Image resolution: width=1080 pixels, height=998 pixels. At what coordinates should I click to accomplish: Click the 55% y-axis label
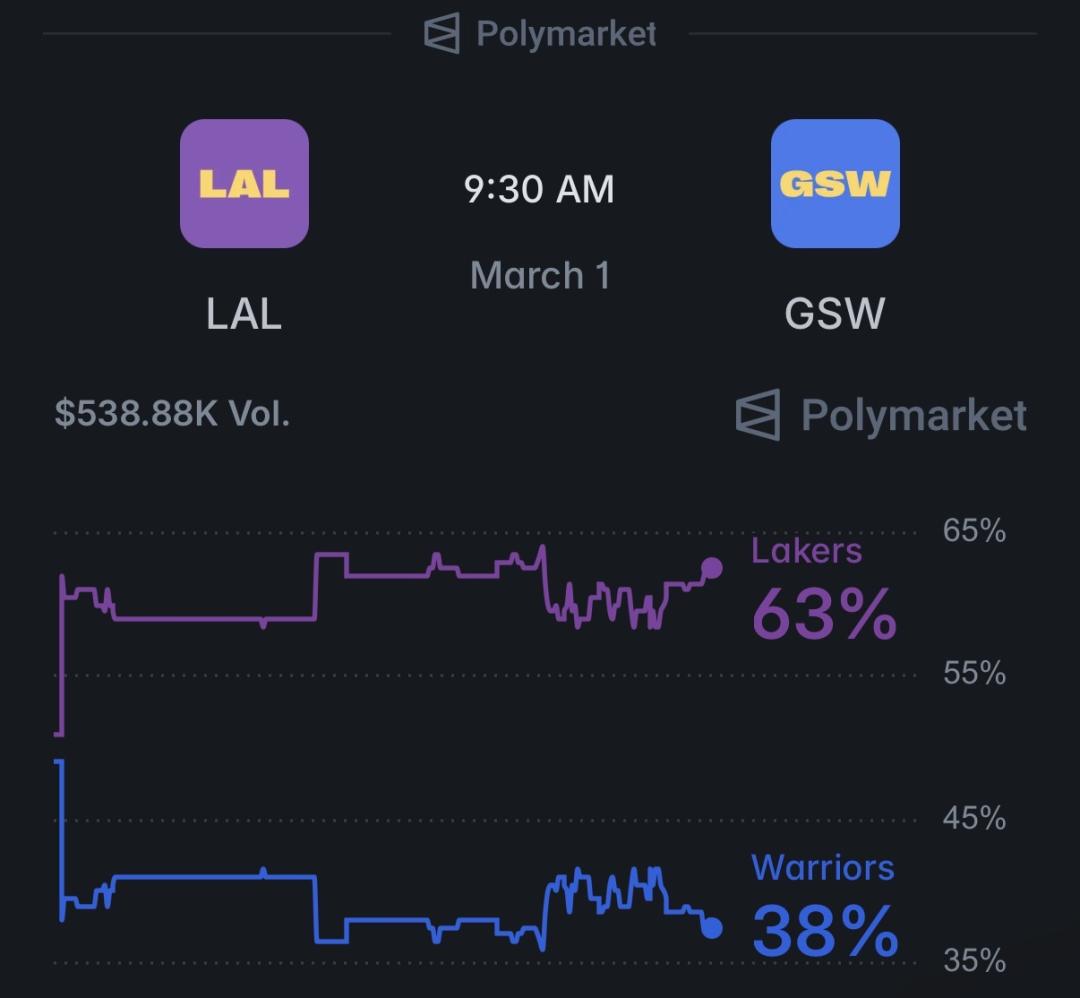pyautogui.click(x=974, y=674)
